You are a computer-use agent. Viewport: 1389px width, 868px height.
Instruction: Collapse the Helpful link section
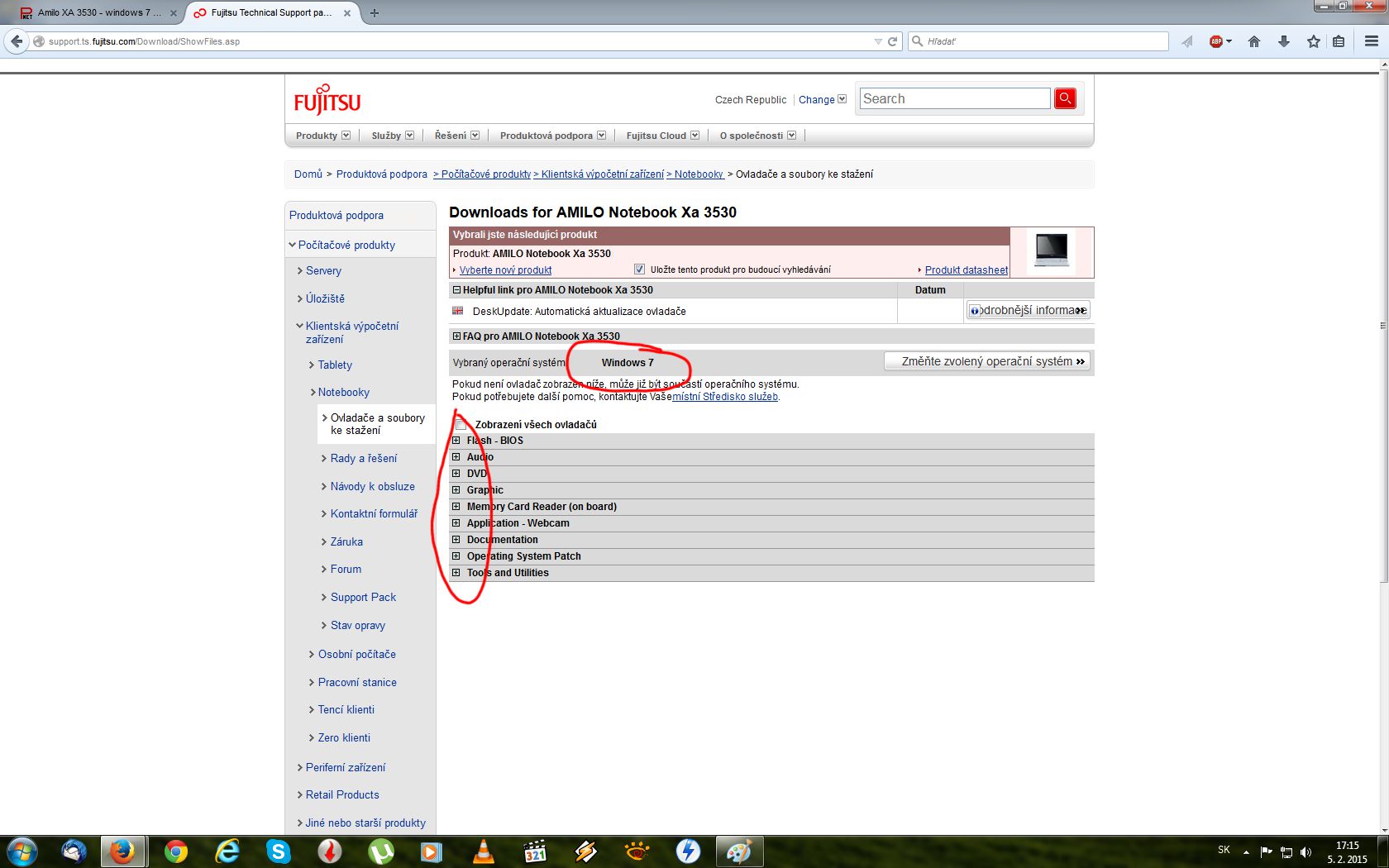click(456, 290)
